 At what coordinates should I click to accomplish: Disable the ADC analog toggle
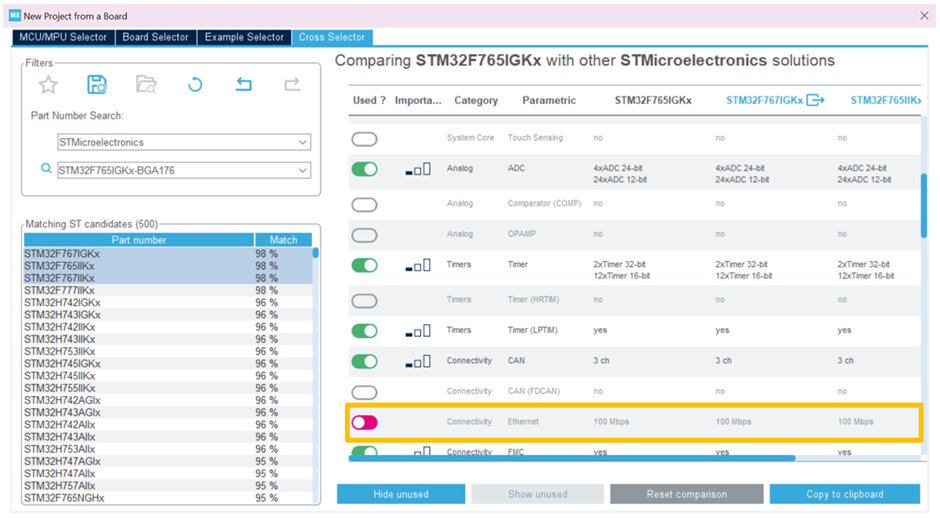pyautogui.click(x=364, y=169)
